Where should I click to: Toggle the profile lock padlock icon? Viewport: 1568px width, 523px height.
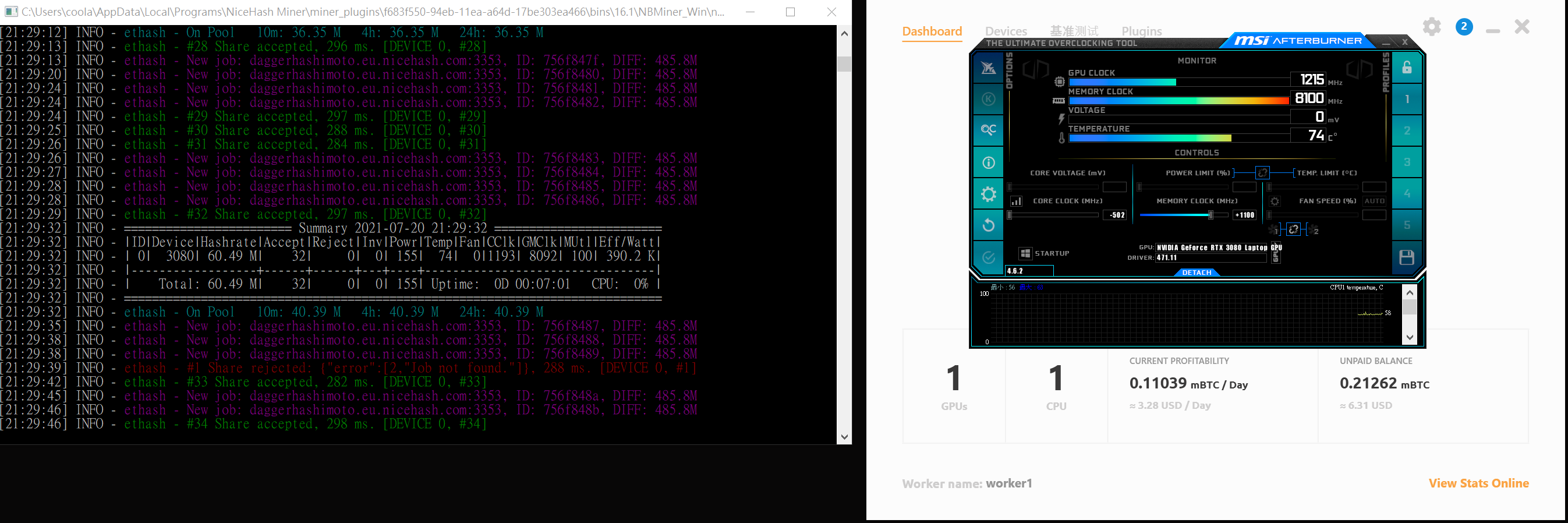click(1407, 68)
